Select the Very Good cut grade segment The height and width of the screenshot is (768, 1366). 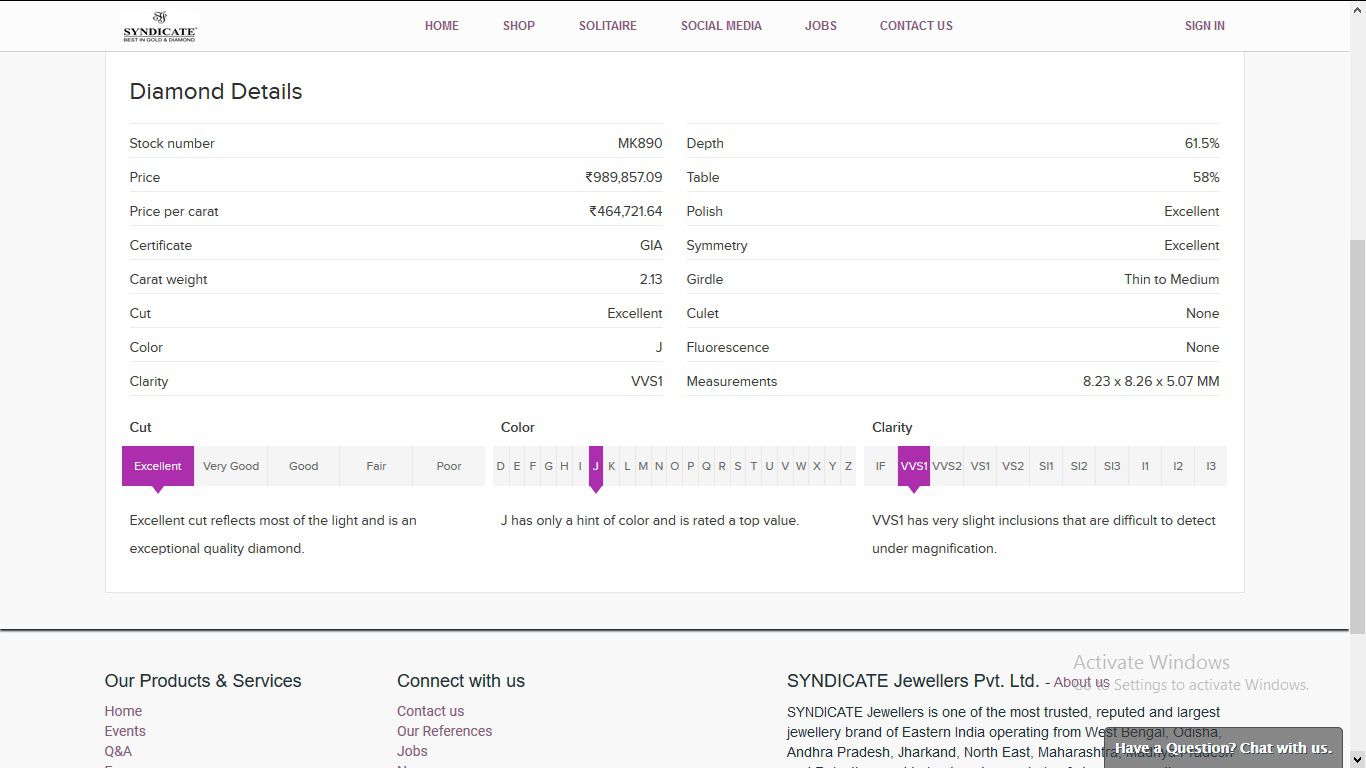pyautogui.click(x=231, y=466)
